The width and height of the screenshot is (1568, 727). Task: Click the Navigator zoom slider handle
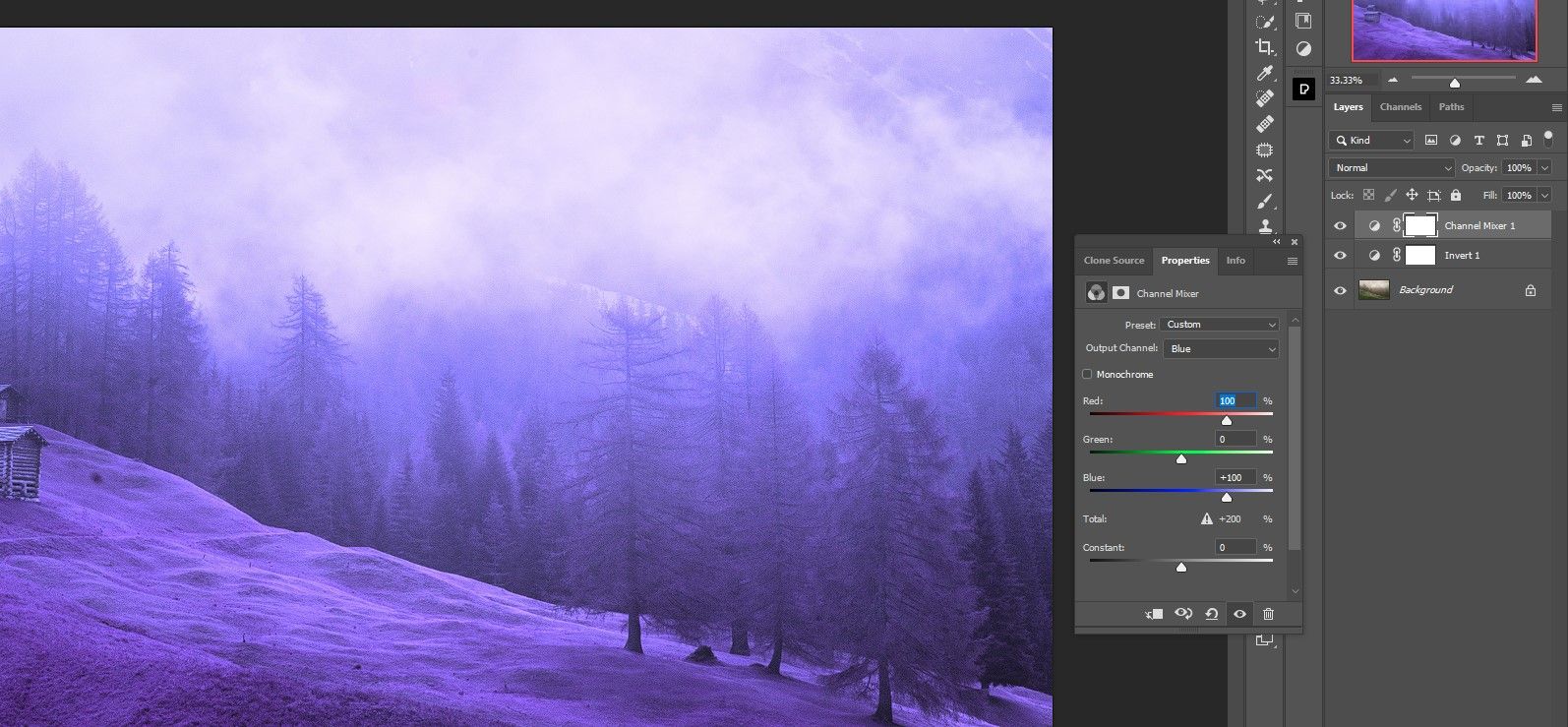click(1455, 83)
